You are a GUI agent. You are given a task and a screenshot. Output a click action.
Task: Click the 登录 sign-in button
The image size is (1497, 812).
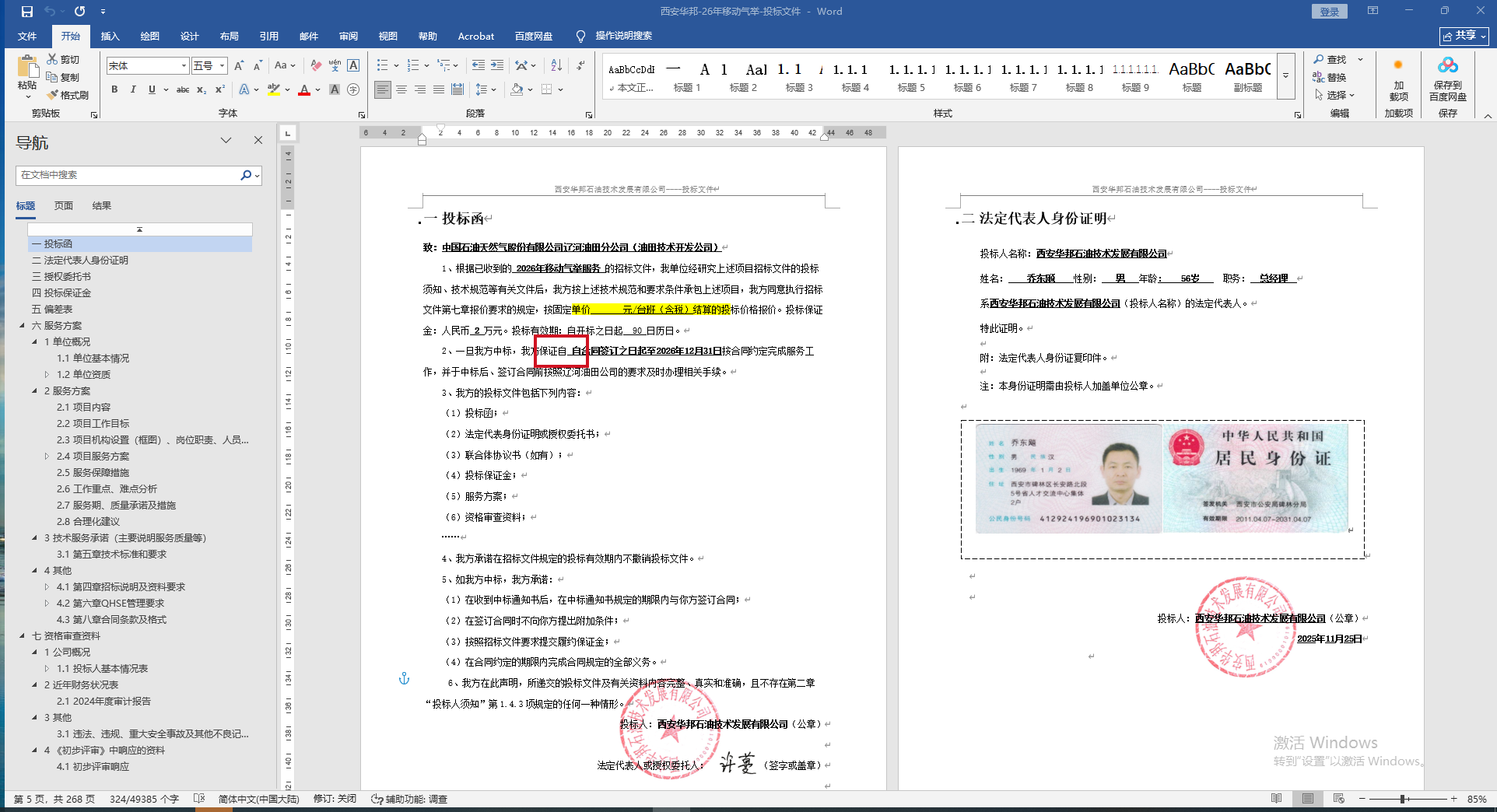(1330, 12)
